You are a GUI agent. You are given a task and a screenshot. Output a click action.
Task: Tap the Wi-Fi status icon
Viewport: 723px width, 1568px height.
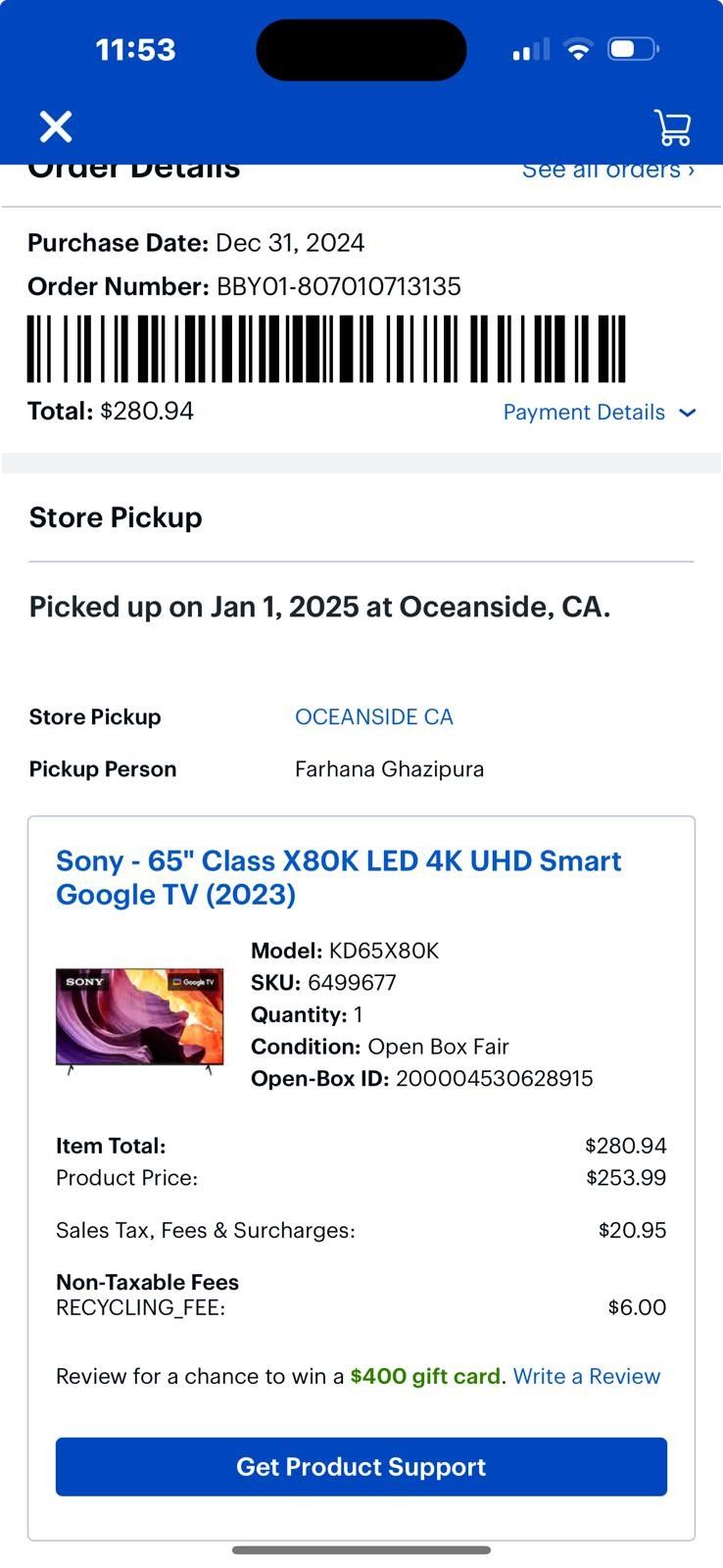click(x=579, y=50)
